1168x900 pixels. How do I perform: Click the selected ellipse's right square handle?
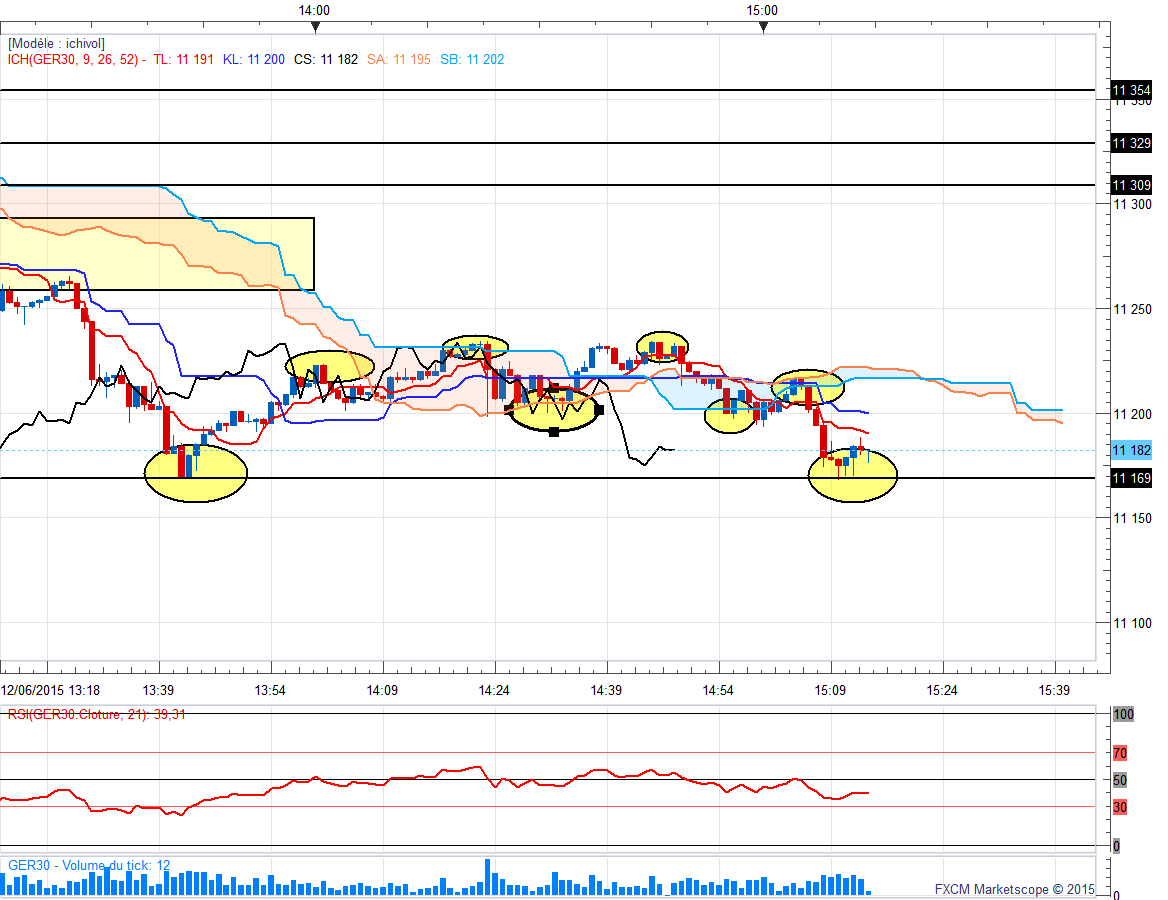tap(600, 410)
